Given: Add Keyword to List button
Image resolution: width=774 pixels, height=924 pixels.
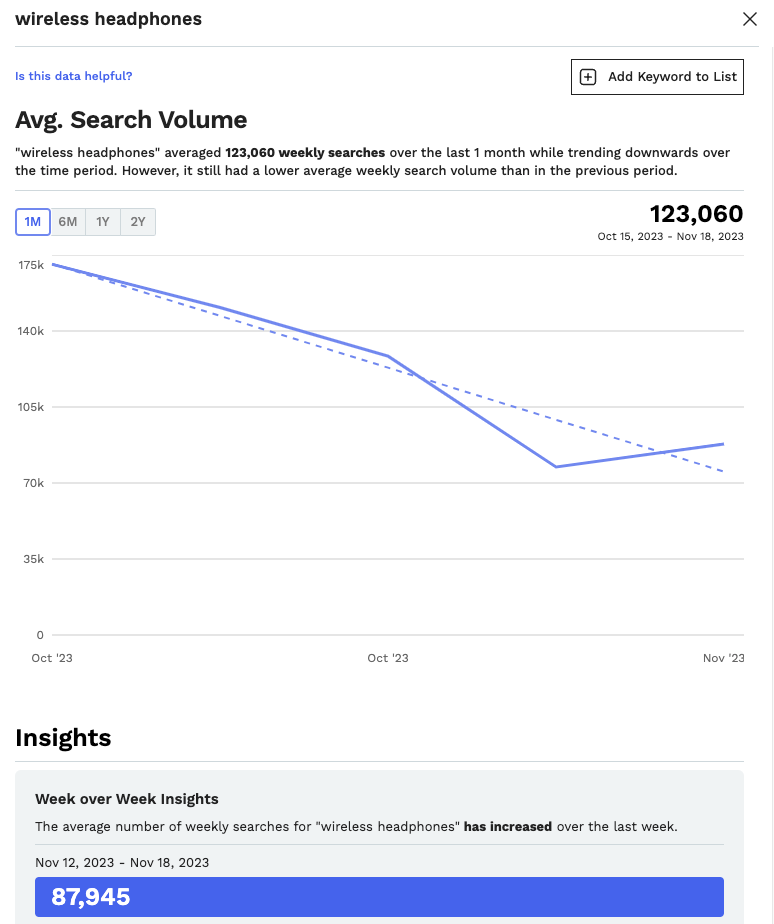Looking at the screenshot, I should point(657,77).
